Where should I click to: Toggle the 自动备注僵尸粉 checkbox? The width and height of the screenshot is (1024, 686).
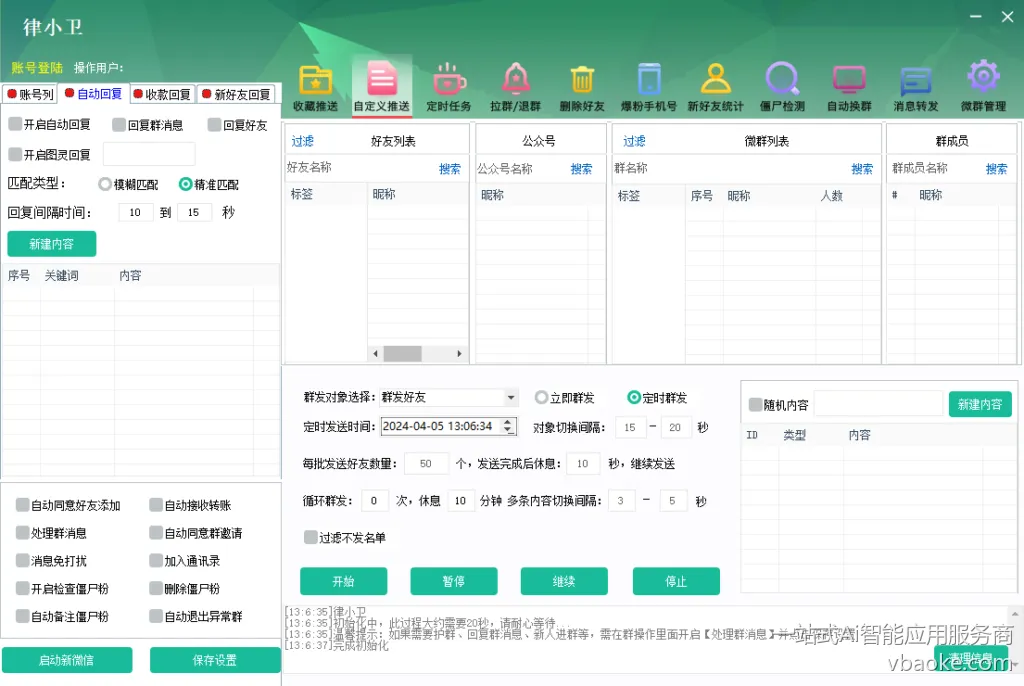[x=23, y=615]
